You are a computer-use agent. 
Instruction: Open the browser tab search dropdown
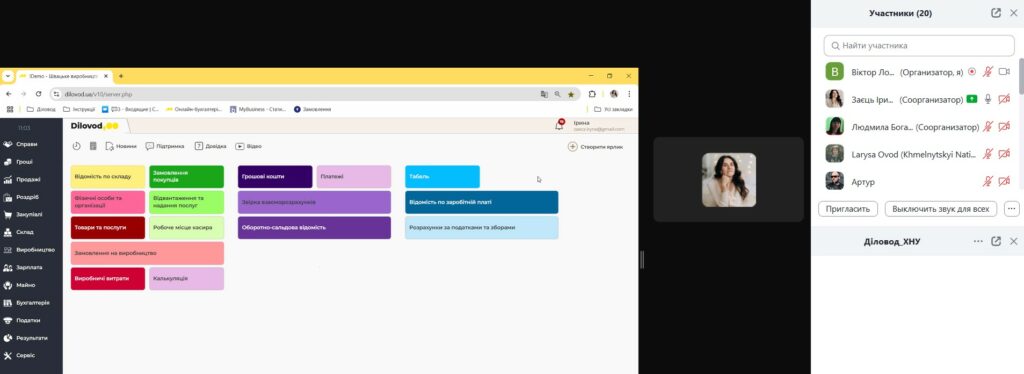point(8,76)
